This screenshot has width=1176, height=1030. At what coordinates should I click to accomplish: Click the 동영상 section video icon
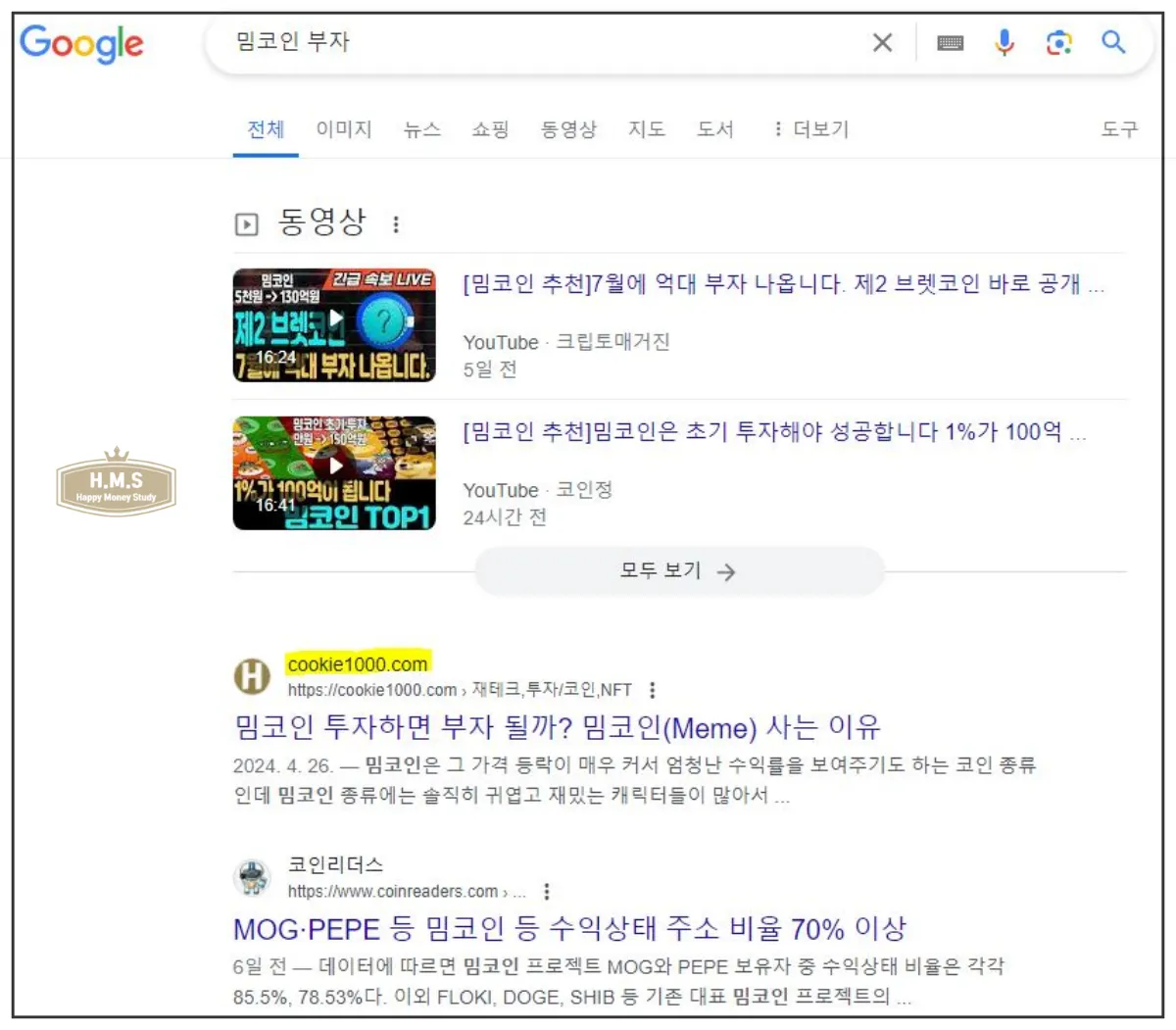(247, 222)
